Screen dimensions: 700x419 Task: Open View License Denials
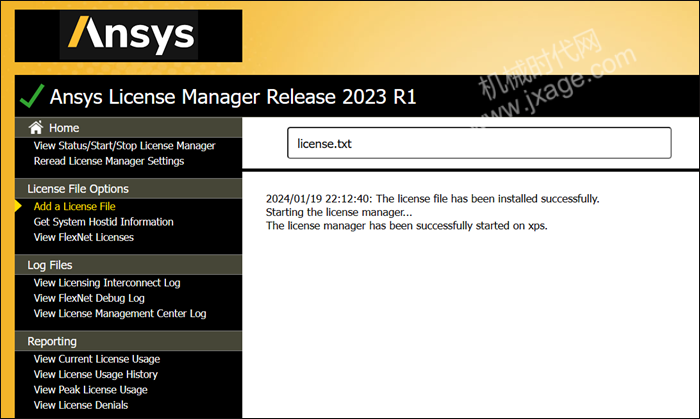pyautogui.click(x=81, y=405)
